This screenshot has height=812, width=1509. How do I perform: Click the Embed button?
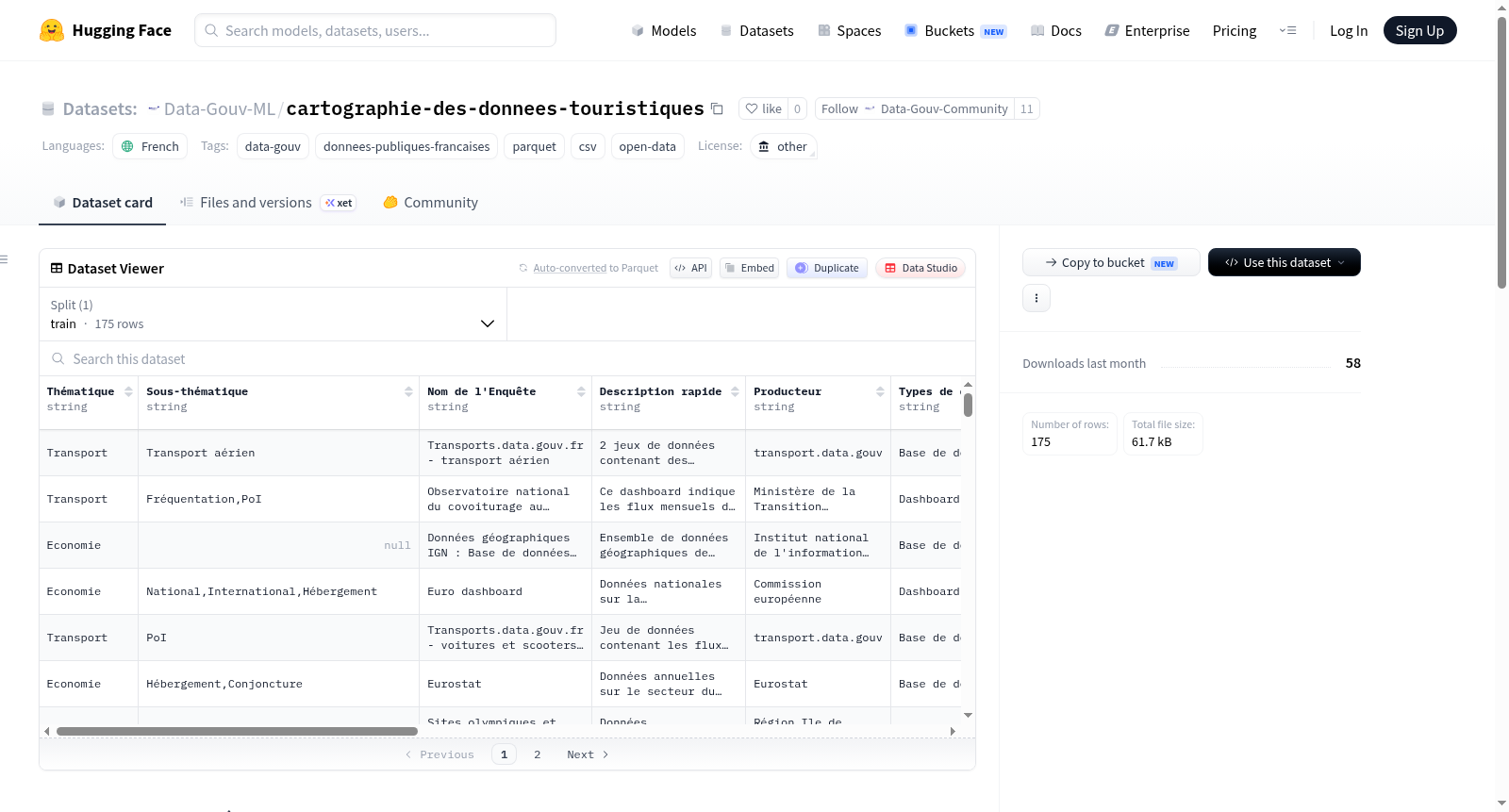point(749,268)
